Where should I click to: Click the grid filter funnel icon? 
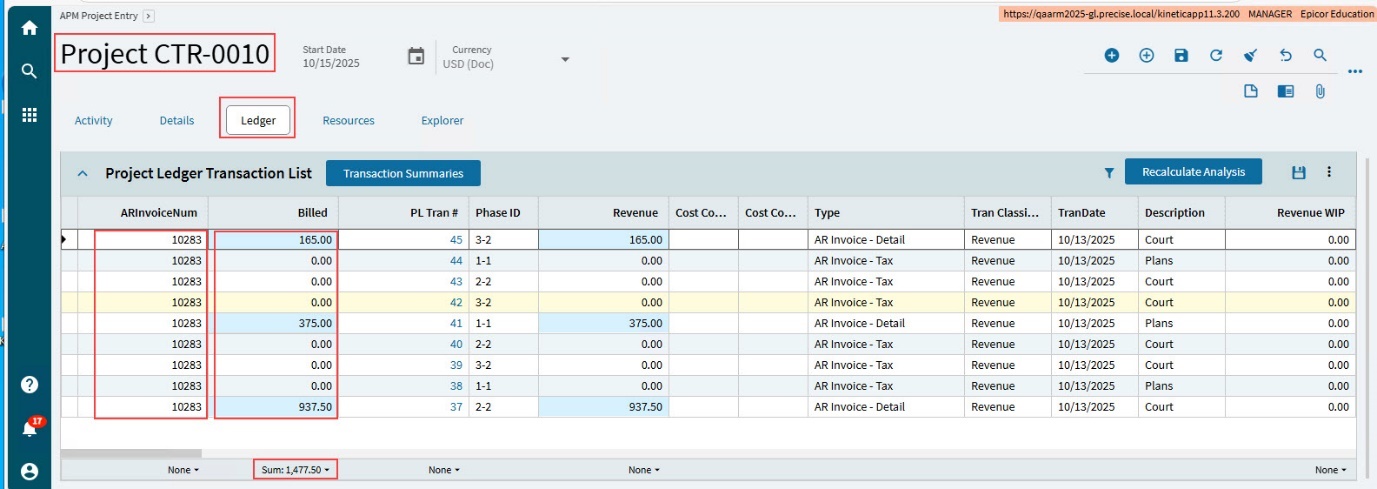coord(1109,173)
